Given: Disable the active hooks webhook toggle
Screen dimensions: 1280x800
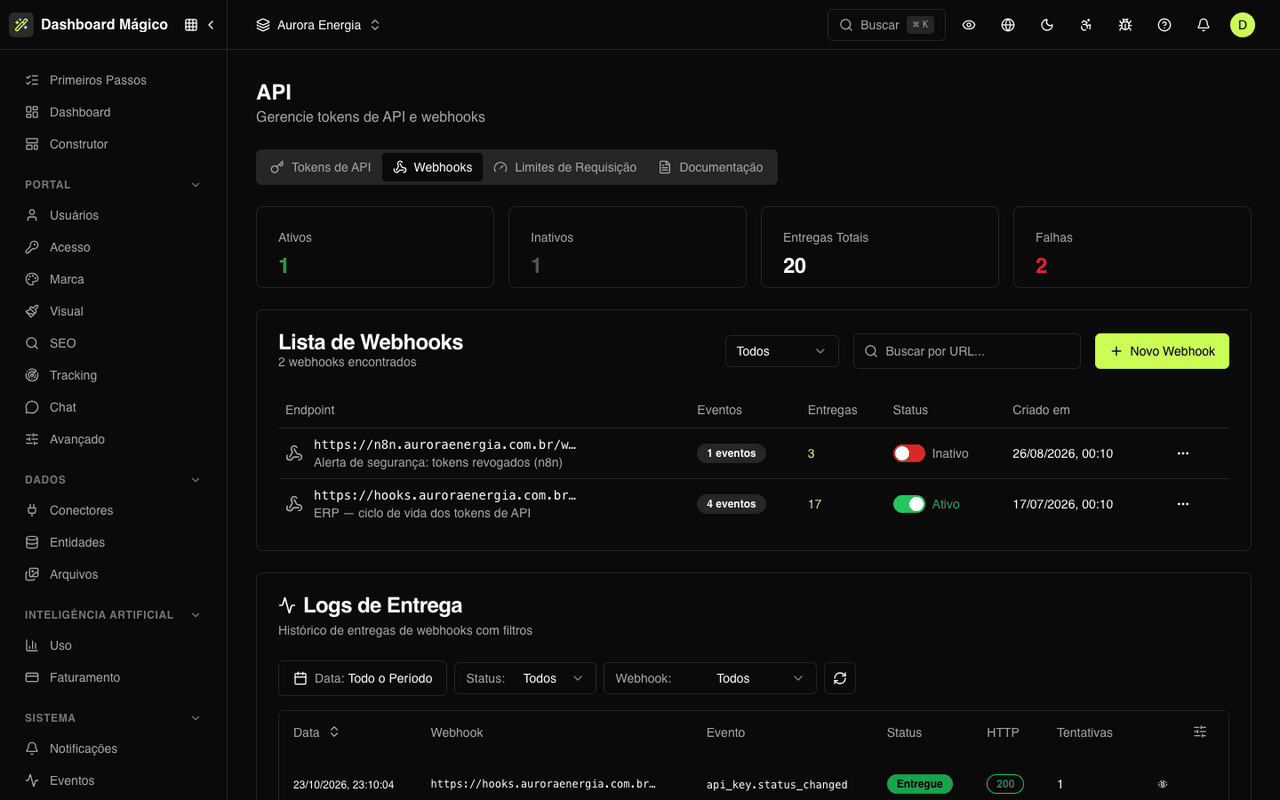Looking at the screenshot, I should [x=909, y=504].
